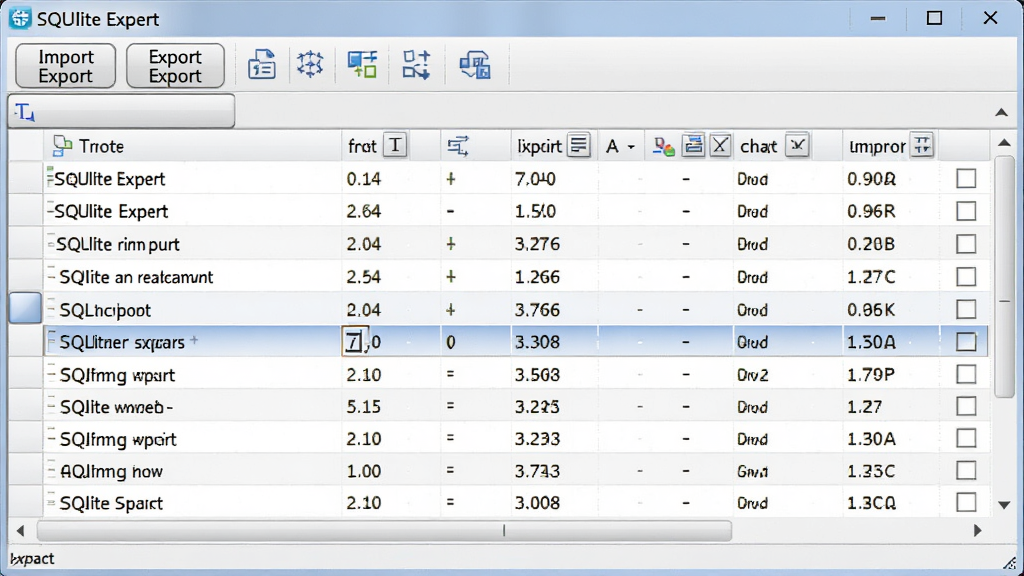Screen dimensions: 1024x576
Task: Click the boxed X icon in header
Action: click(720, 145)
